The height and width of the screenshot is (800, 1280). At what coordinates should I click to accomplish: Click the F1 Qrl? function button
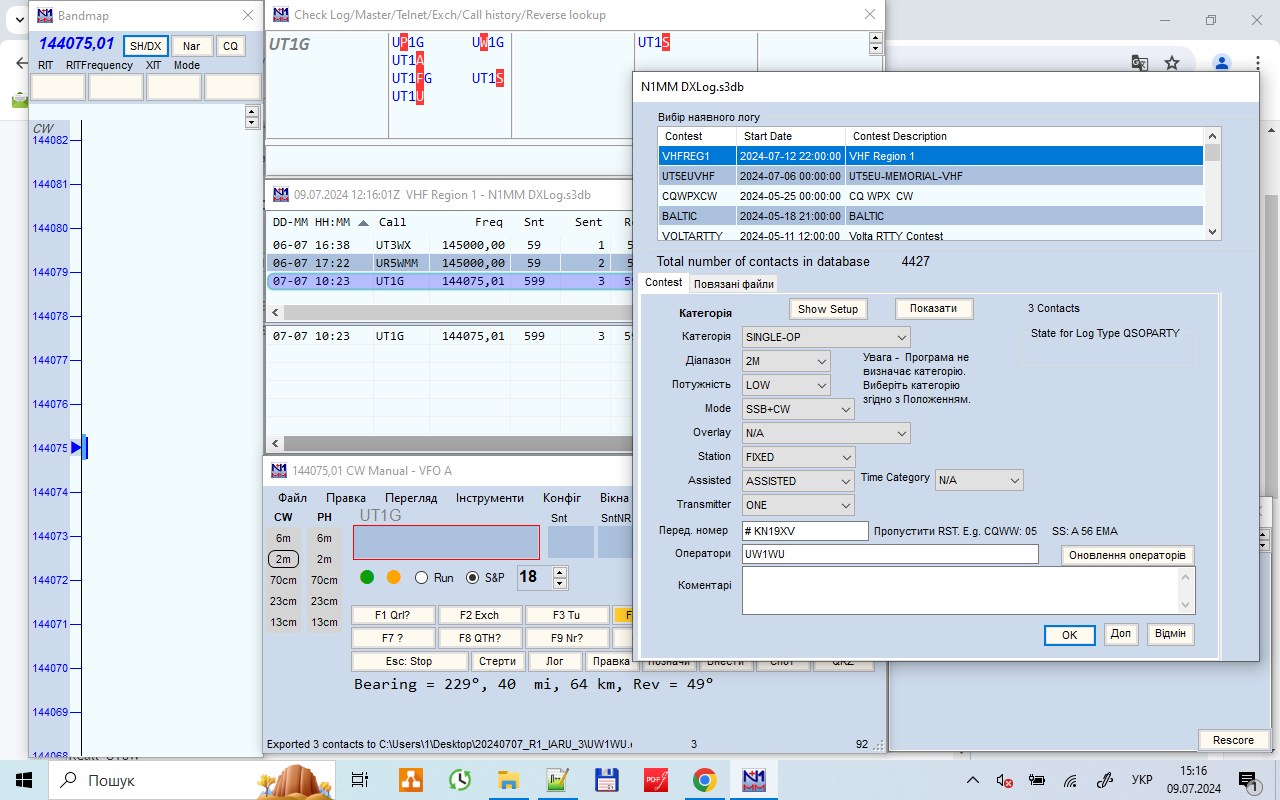coord(392,615)
